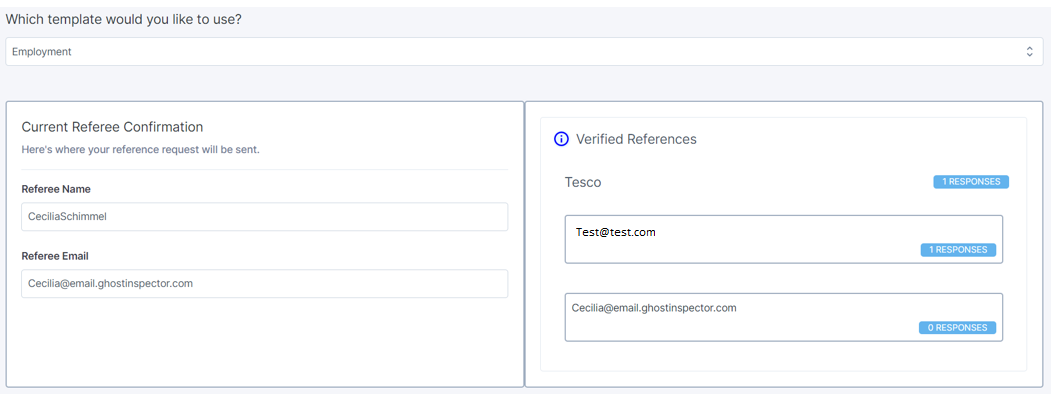Open the Test@test.com reference card
This screenshot has width=1054, height=394.
784,239
